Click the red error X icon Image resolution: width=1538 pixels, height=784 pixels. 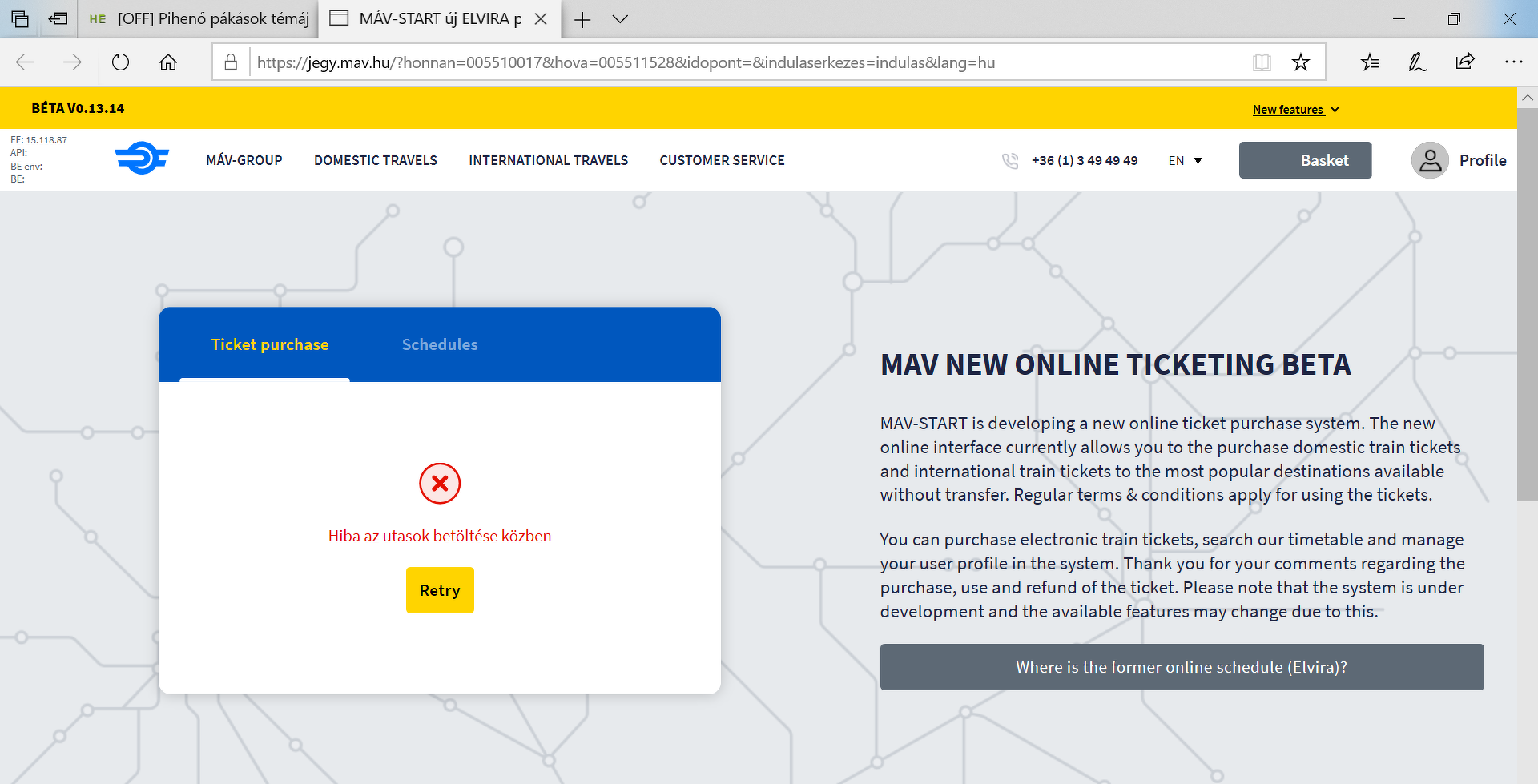pyautogui.click(x=440, y=484)
